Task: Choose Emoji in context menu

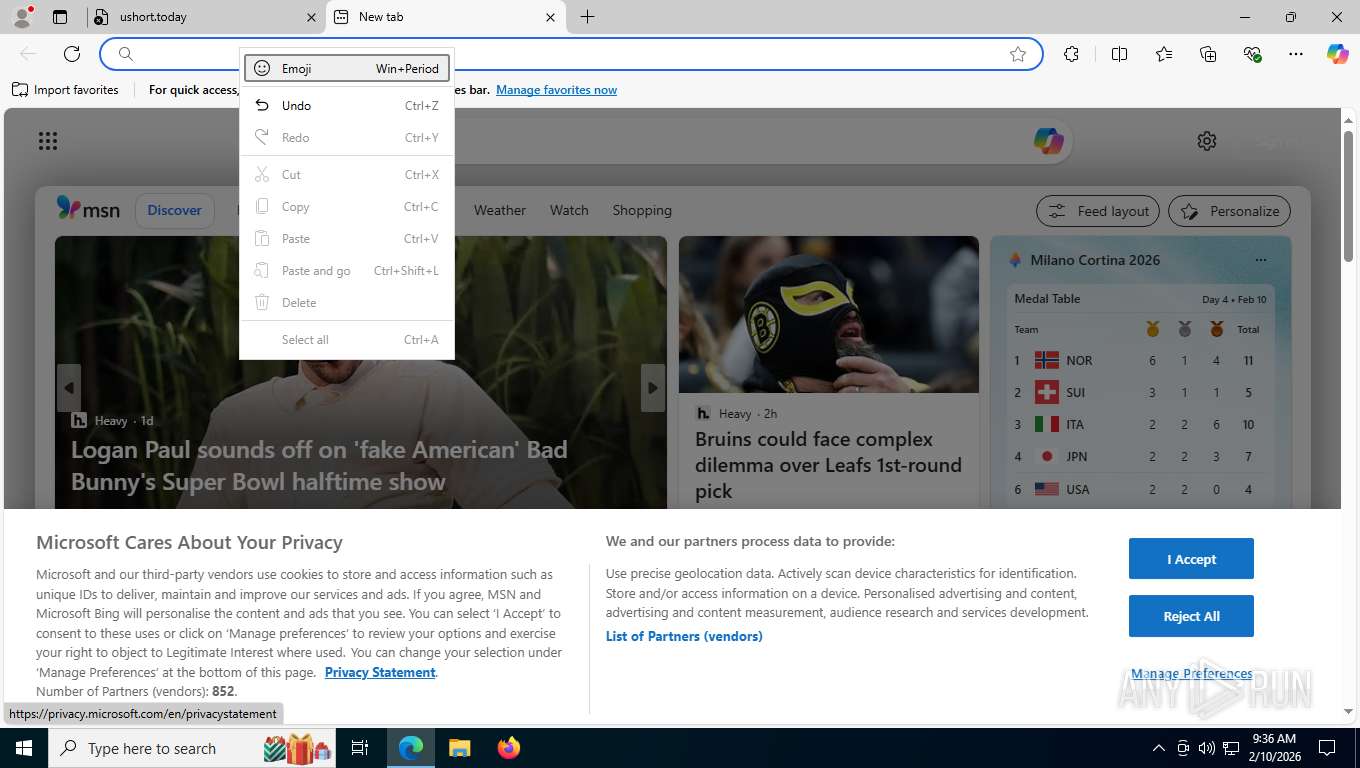Action: [347, 68]
